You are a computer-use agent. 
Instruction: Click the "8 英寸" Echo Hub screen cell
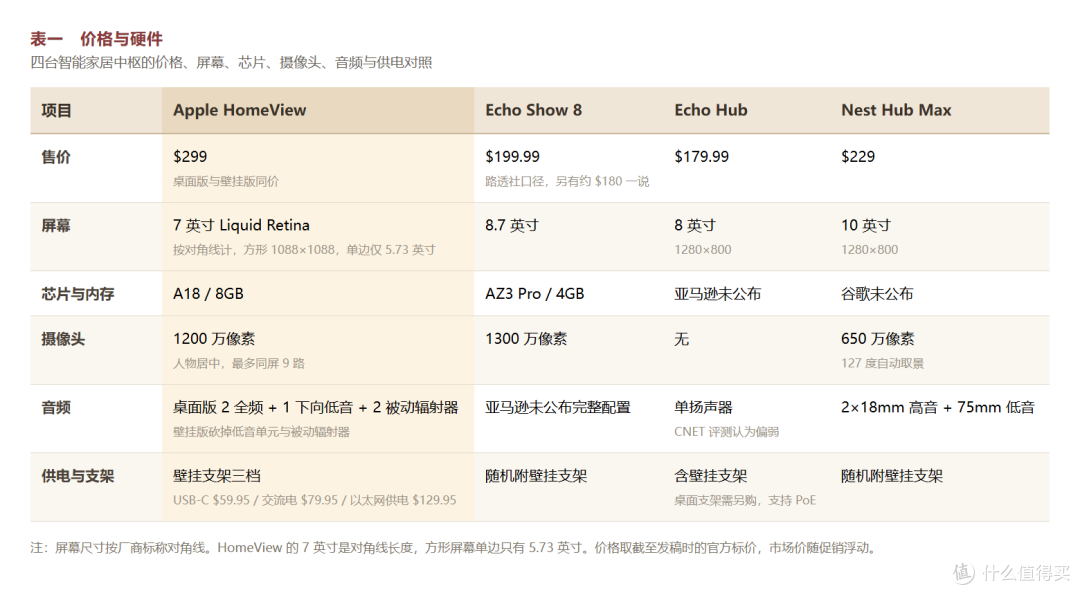695,225
